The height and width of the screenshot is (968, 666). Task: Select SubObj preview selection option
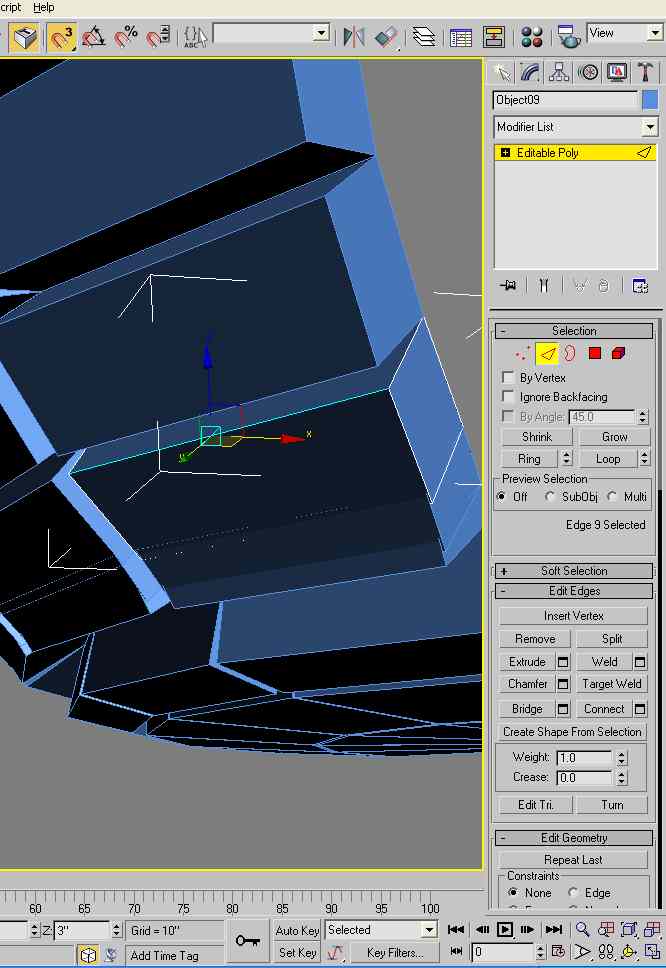[x=550, y=497]
